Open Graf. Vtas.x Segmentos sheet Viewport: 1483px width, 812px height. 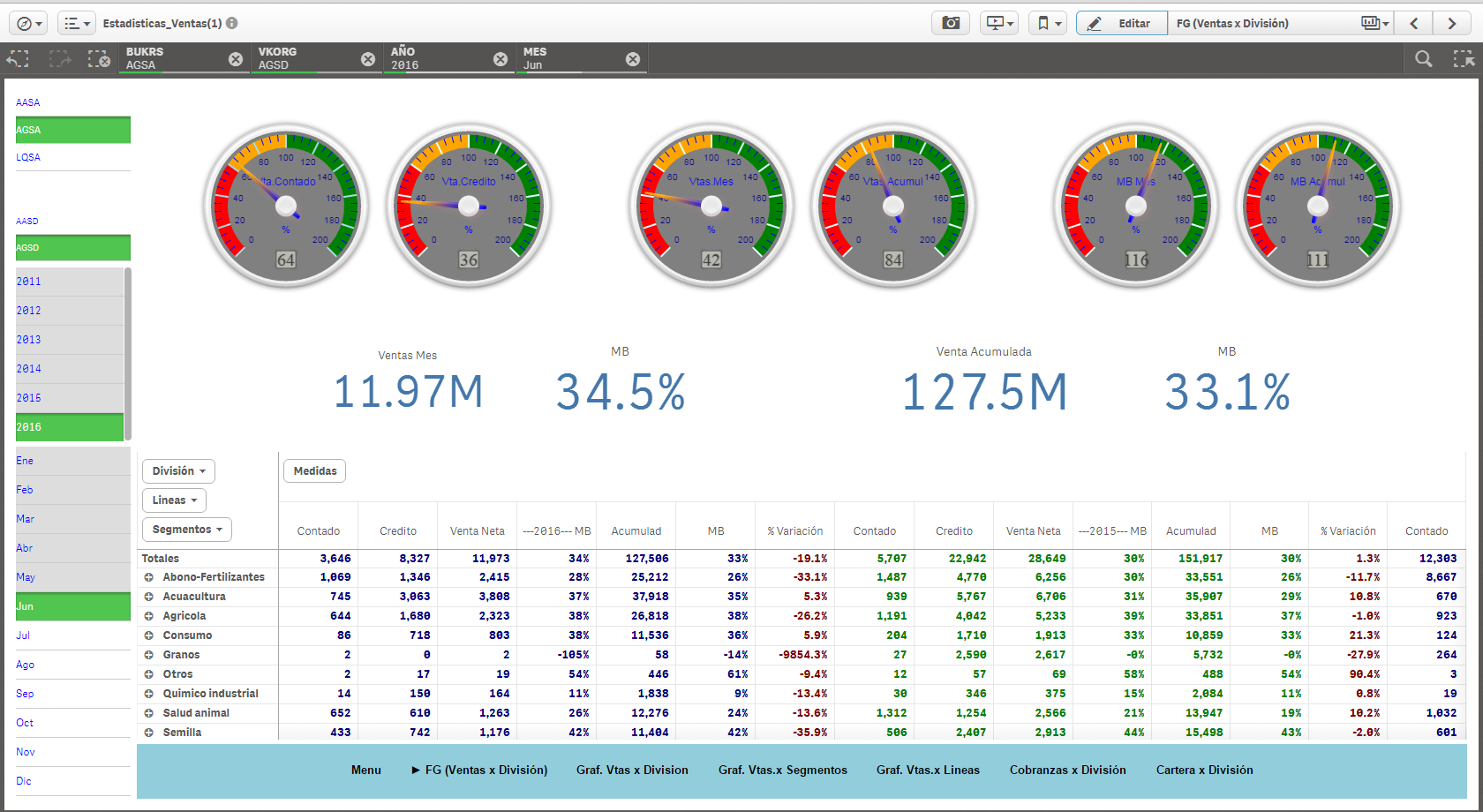pos(782,770)
